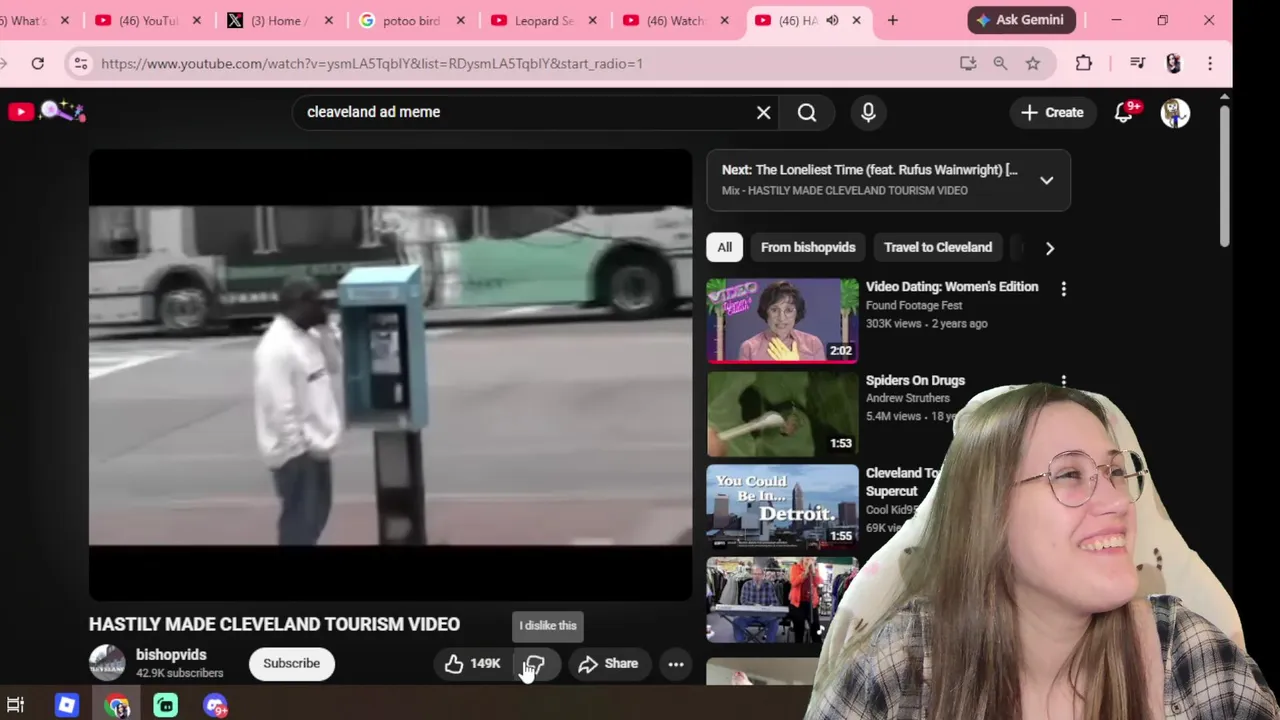This screenshot has width=1280, height=720.
Task: Open the YouTube account avatar menu
Action: [1175, 113]
